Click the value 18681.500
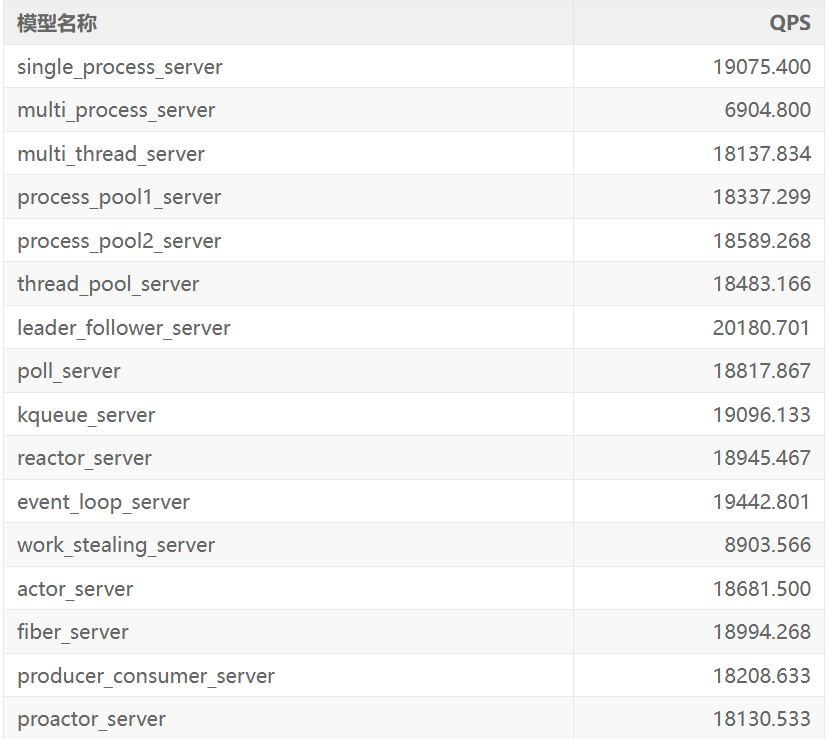This screenshot has height=739, width=828. pyautogui.click(x=761, y=589)
